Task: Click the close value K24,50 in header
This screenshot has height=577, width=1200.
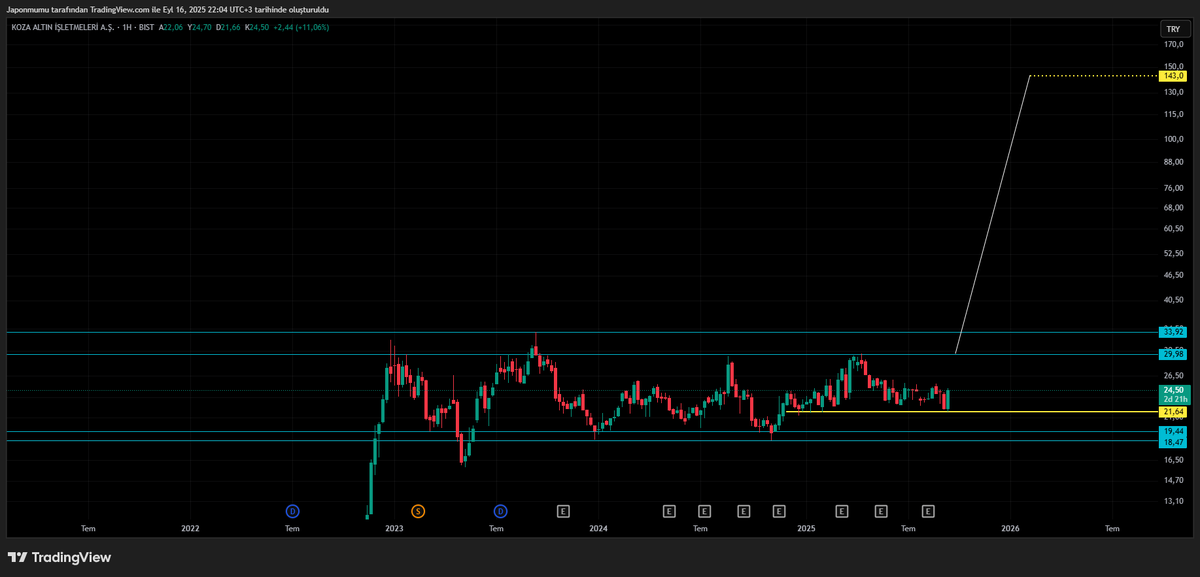Action: point(258,27)
